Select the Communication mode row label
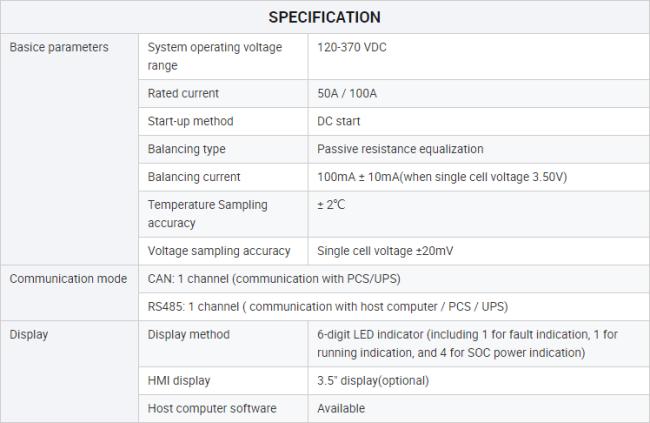 pyautogui.click(x=68, y=279)
